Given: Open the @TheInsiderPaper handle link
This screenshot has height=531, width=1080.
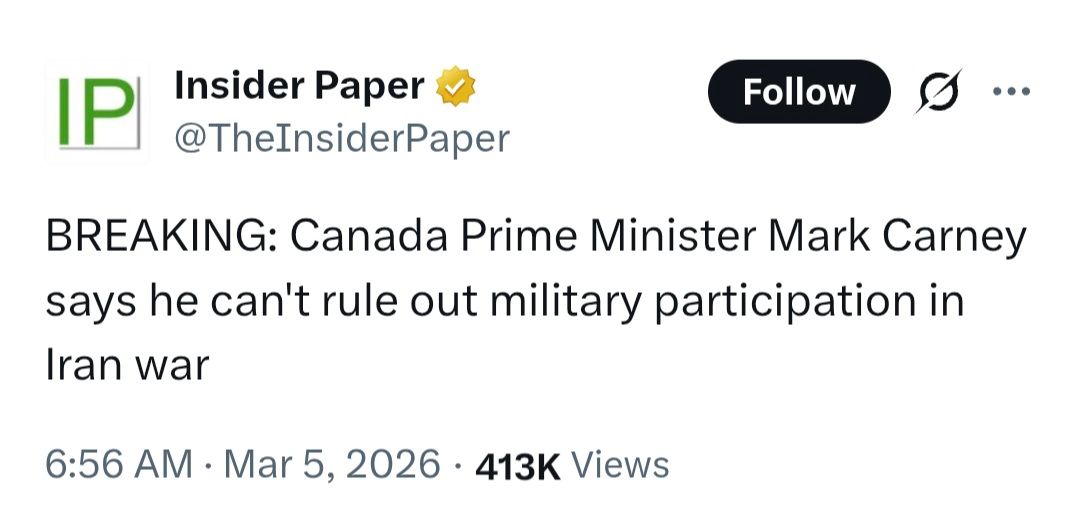Looking at the screenshot, I should coord(341,138).
